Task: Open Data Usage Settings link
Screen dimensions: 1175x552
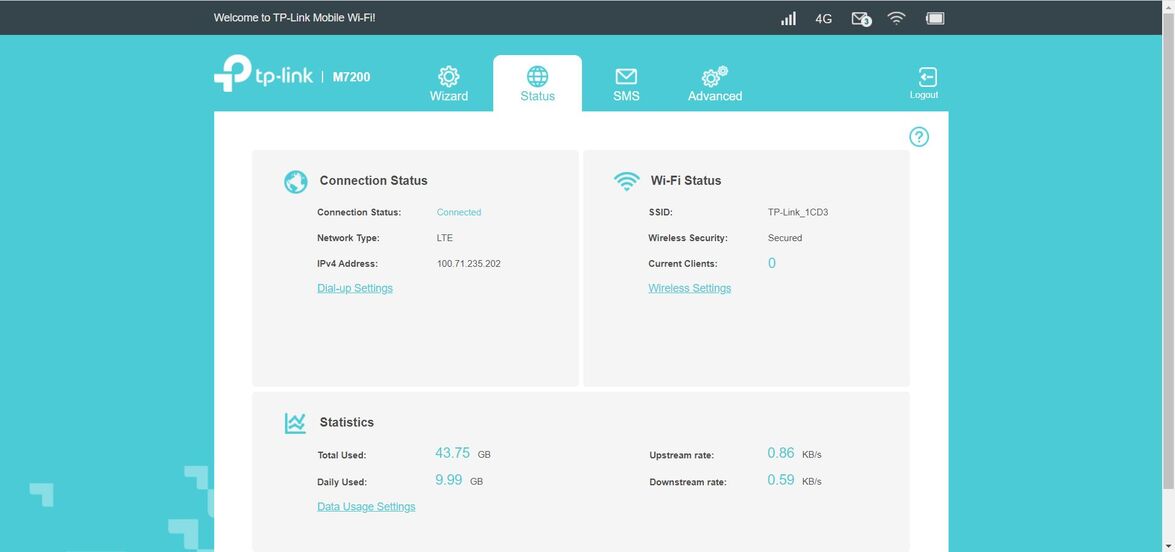Action: [x=366, y=507]
